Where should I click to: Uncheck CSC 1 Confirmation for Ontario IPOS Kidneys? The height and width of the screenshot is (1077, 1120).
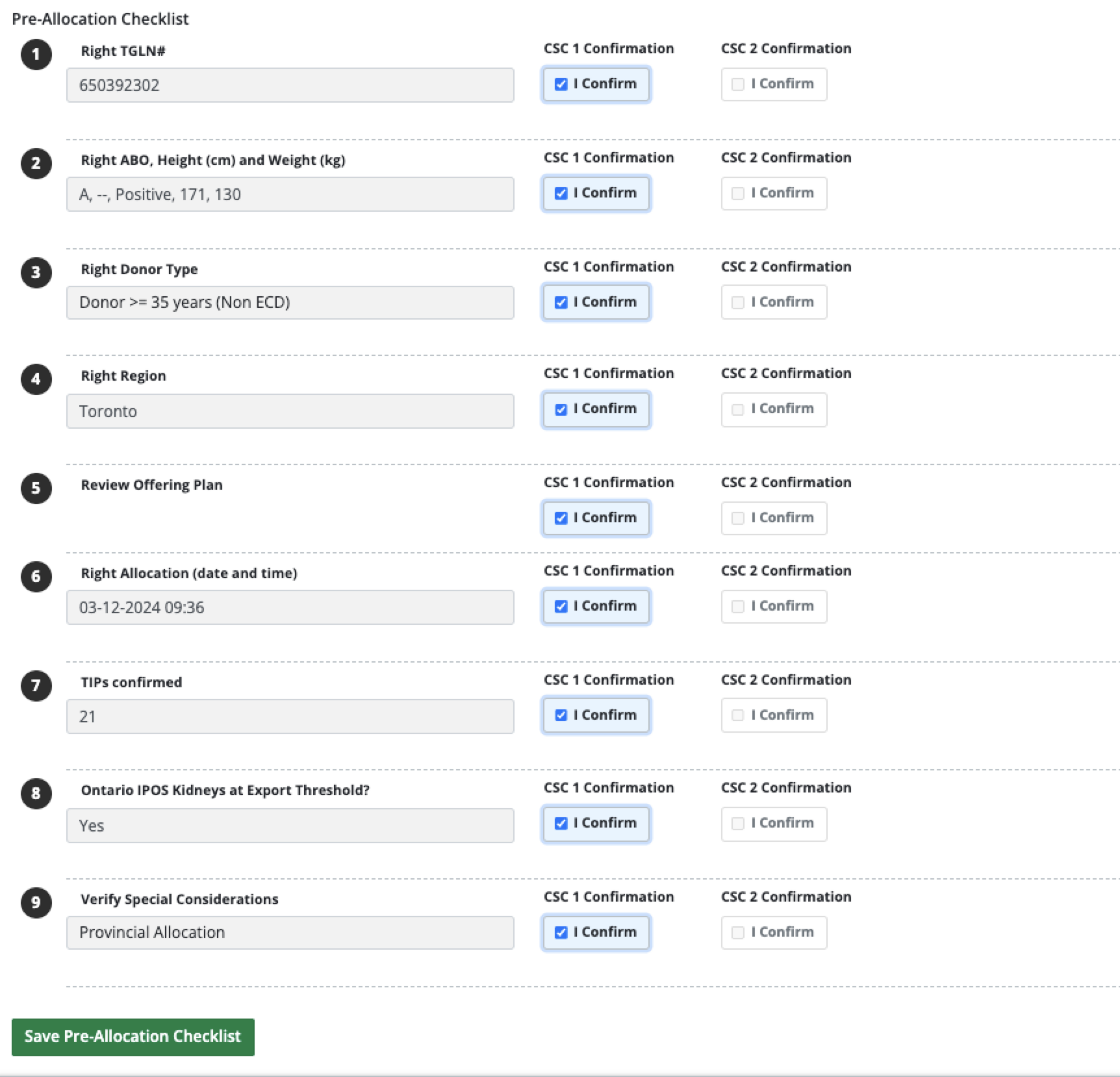coord(561,823)
